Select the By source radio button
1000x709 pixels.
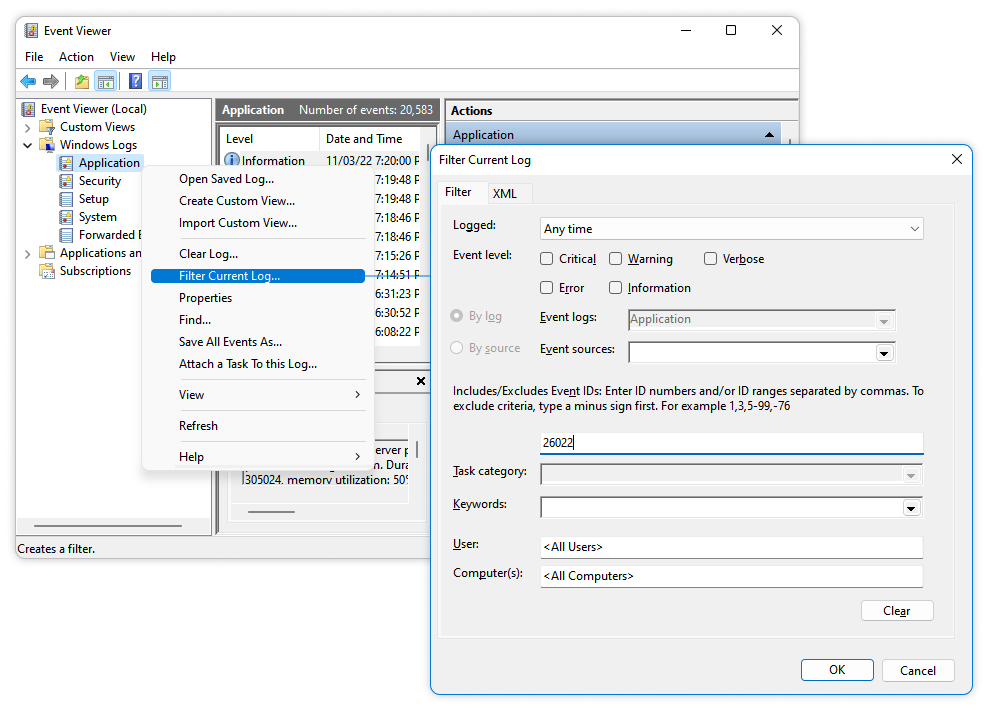pyautogui.click(x=457, y=348)
